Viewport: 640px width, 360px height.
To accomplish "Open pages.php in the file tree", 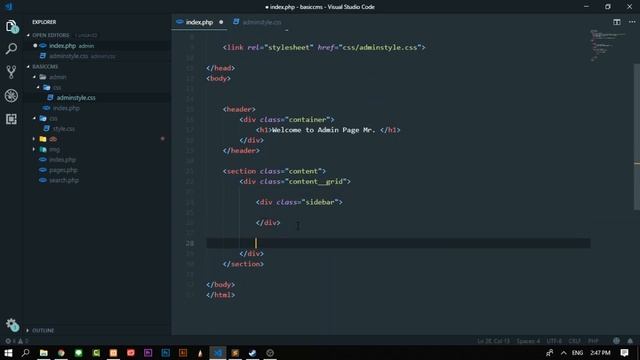I will tap(98, 170).
